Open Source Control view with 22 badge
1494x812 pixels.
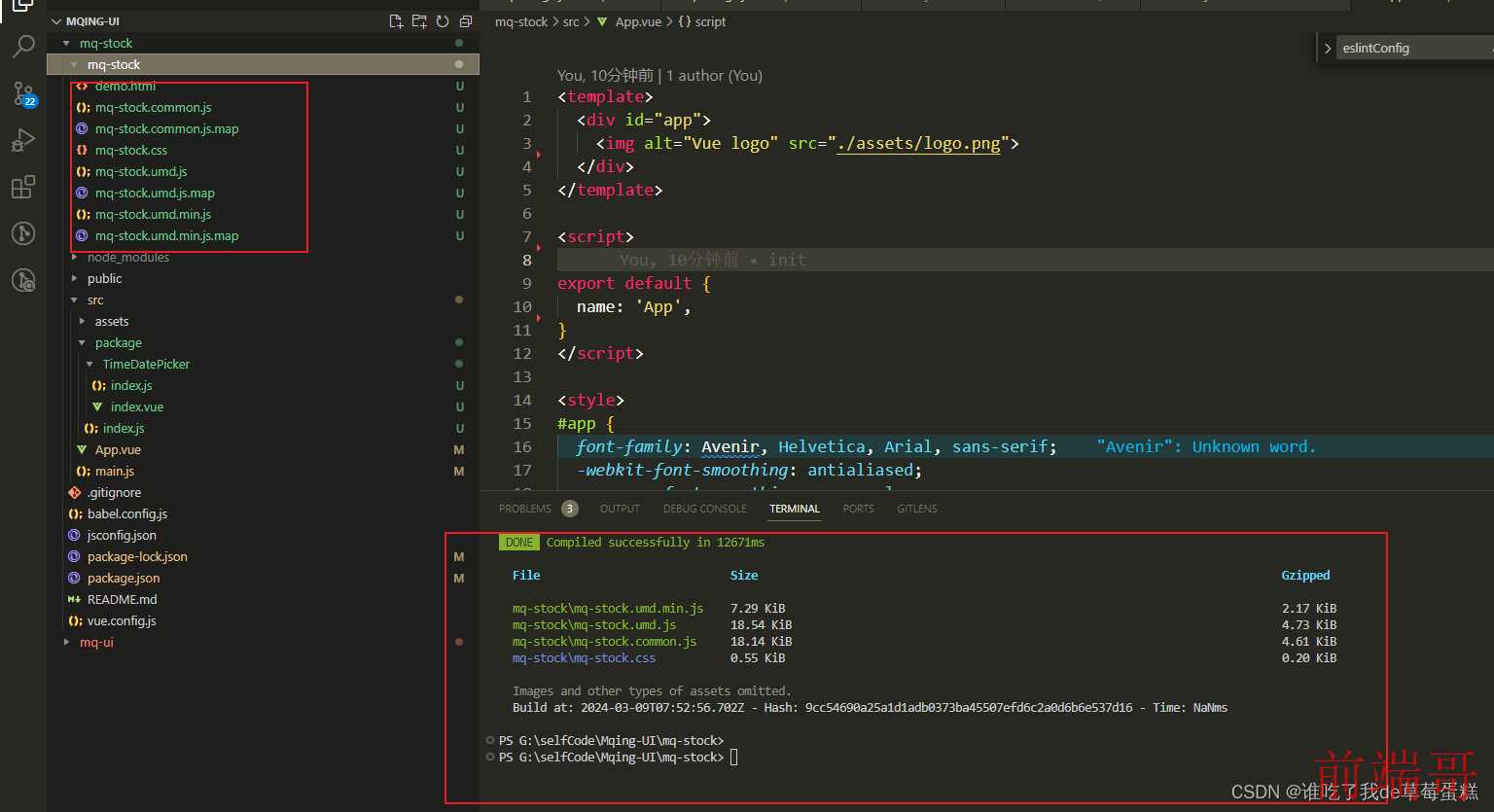click(23, 93)
